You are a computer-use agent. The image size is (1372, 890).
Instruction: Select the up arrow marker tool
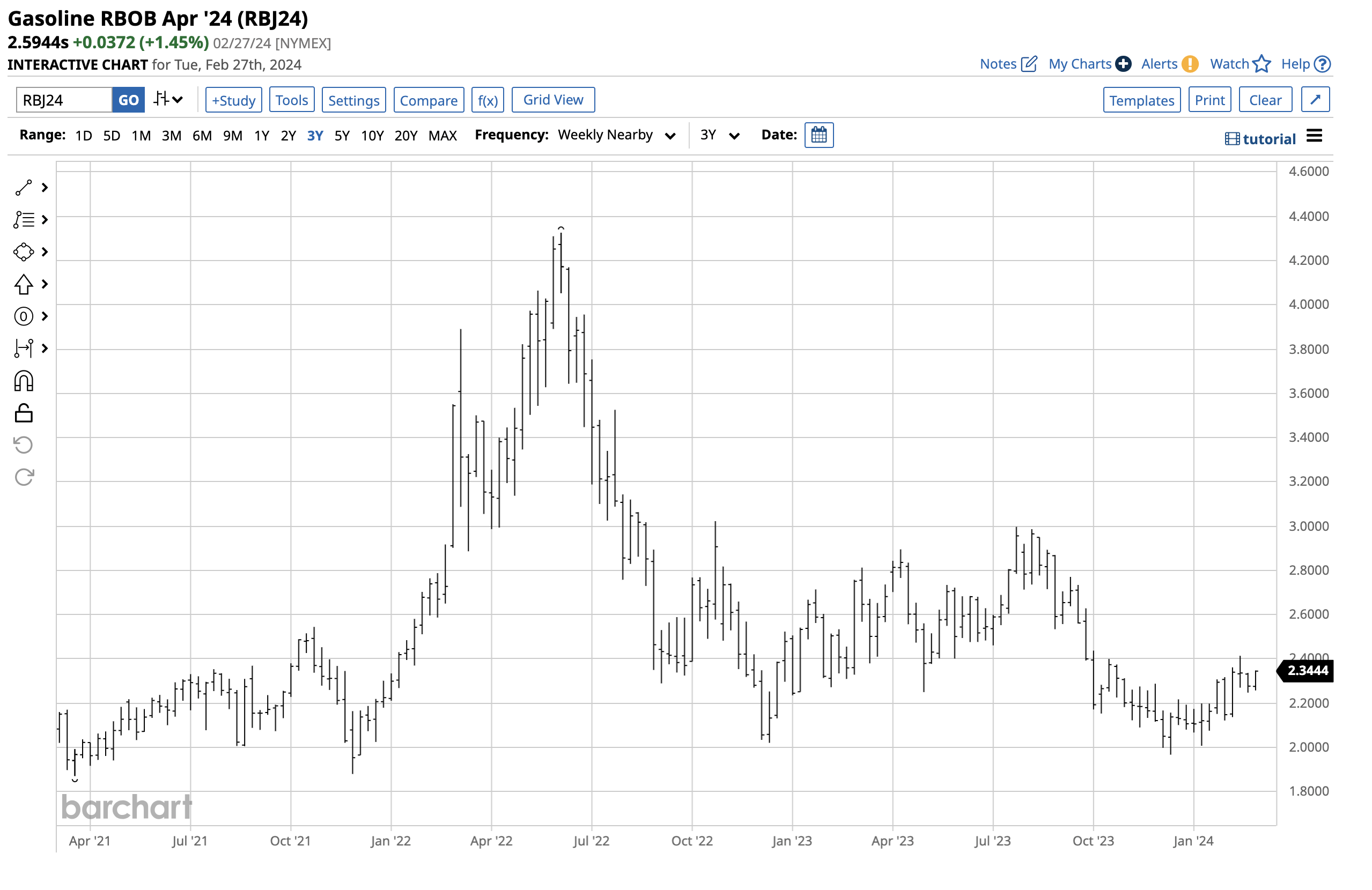[x=24, y=284]
